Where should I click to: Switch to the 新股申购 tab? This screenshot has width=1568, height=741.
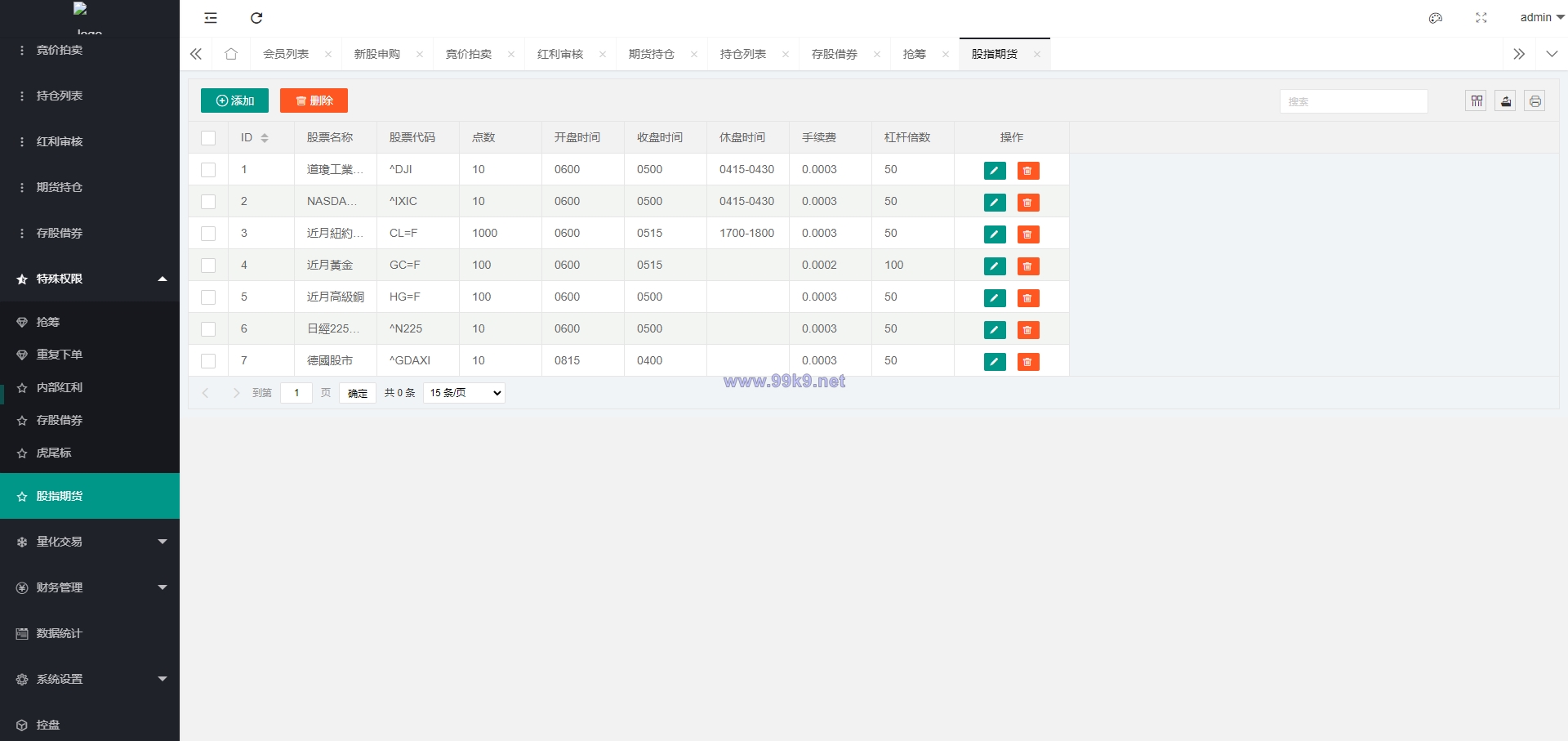[x=377, y=54]
